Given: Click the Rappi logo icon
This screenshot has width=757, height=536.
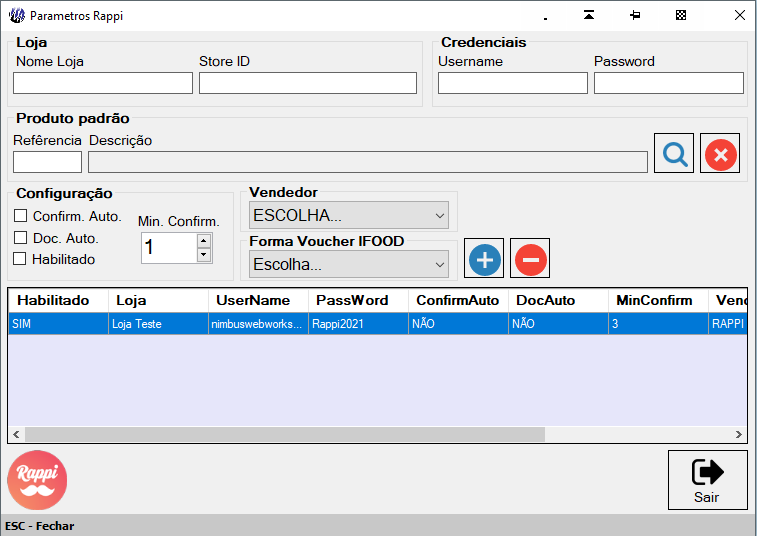Looking at the screenshot, I should 37,480.
